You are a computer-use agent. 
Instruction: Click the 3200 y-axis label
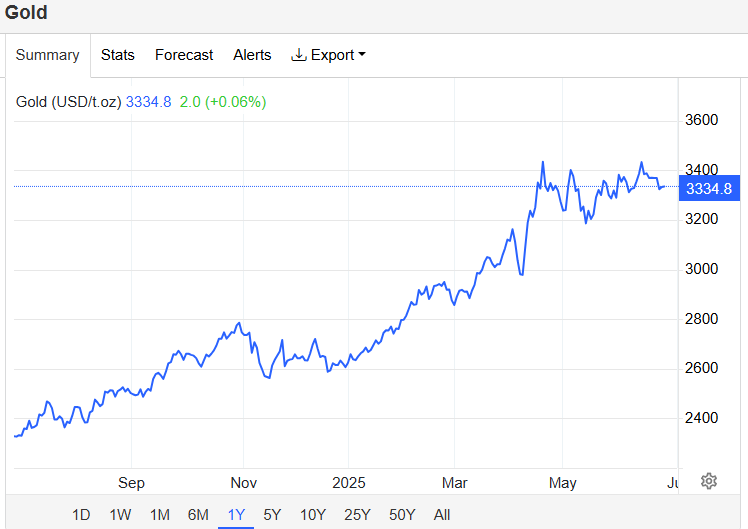pos(701,218)
